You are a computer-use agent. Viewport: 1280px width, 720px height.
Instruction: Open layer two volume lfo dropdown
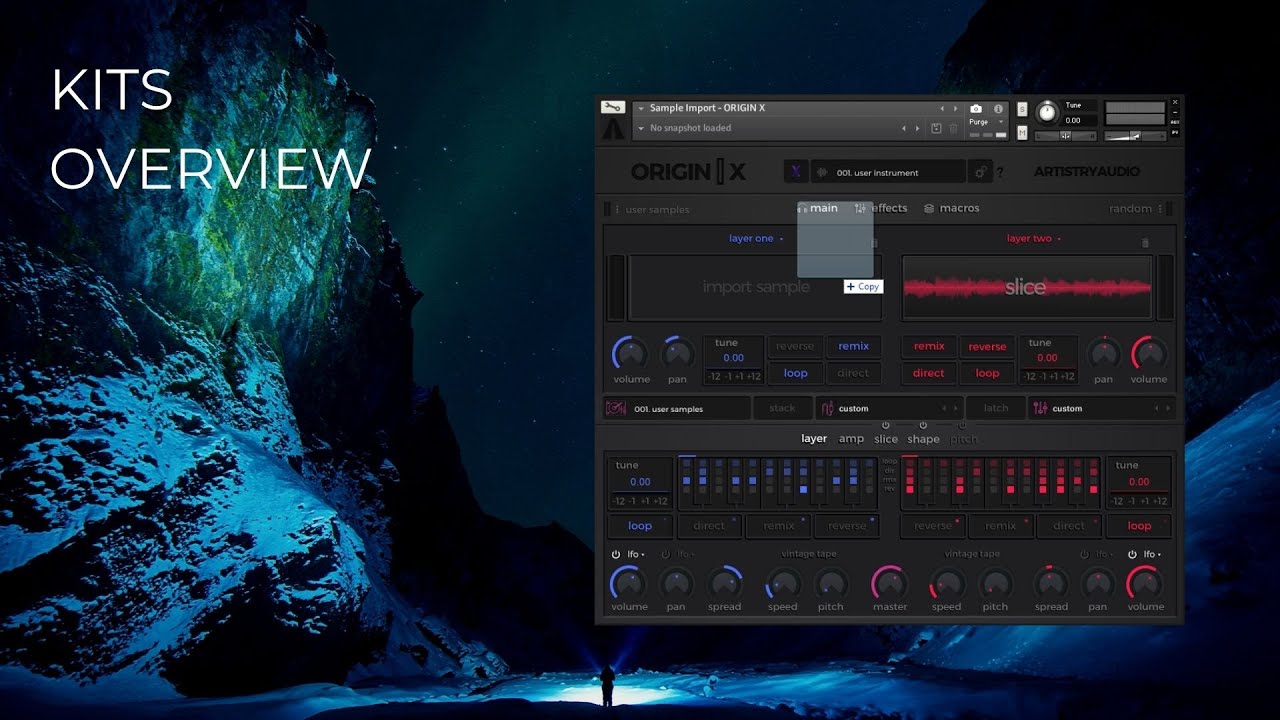coord(1151,554)
